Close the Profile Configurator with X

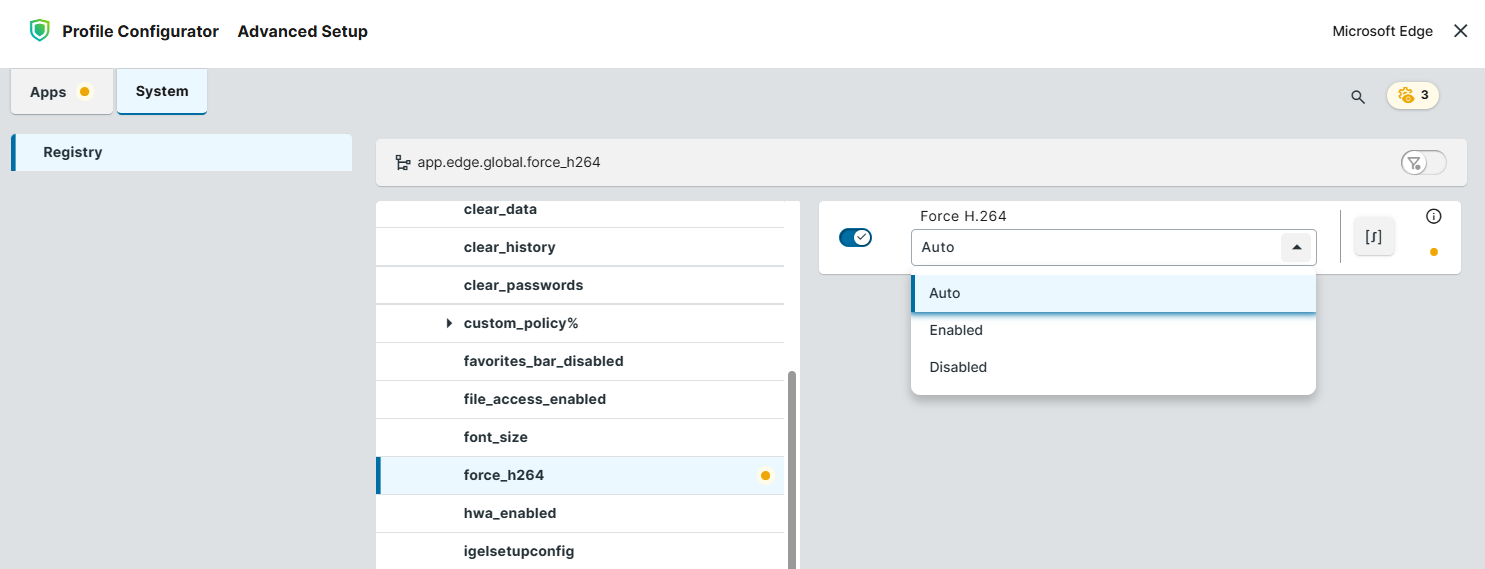click(1460, 31)
